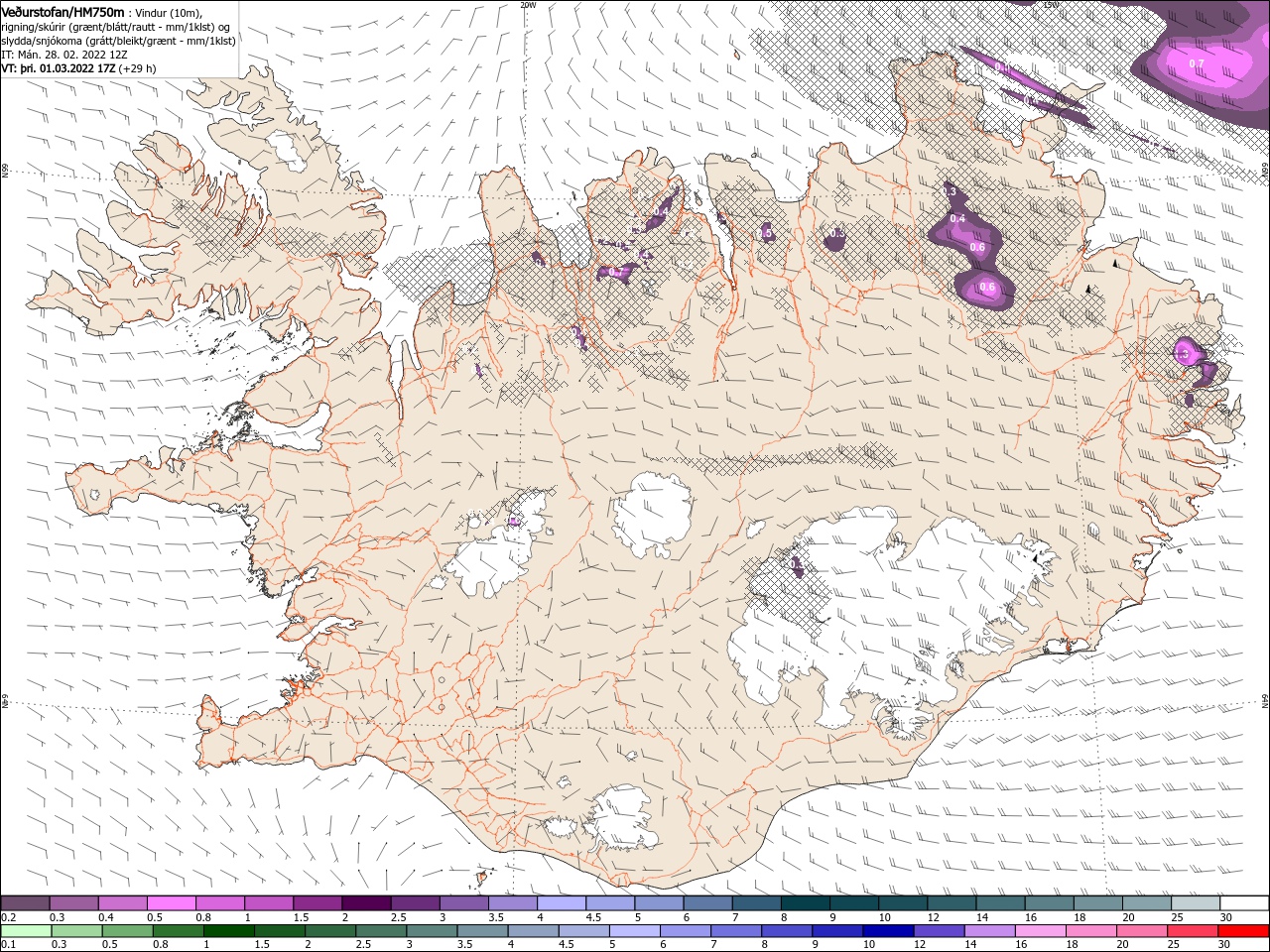Select the '30' label under the snow scale

1225,917
